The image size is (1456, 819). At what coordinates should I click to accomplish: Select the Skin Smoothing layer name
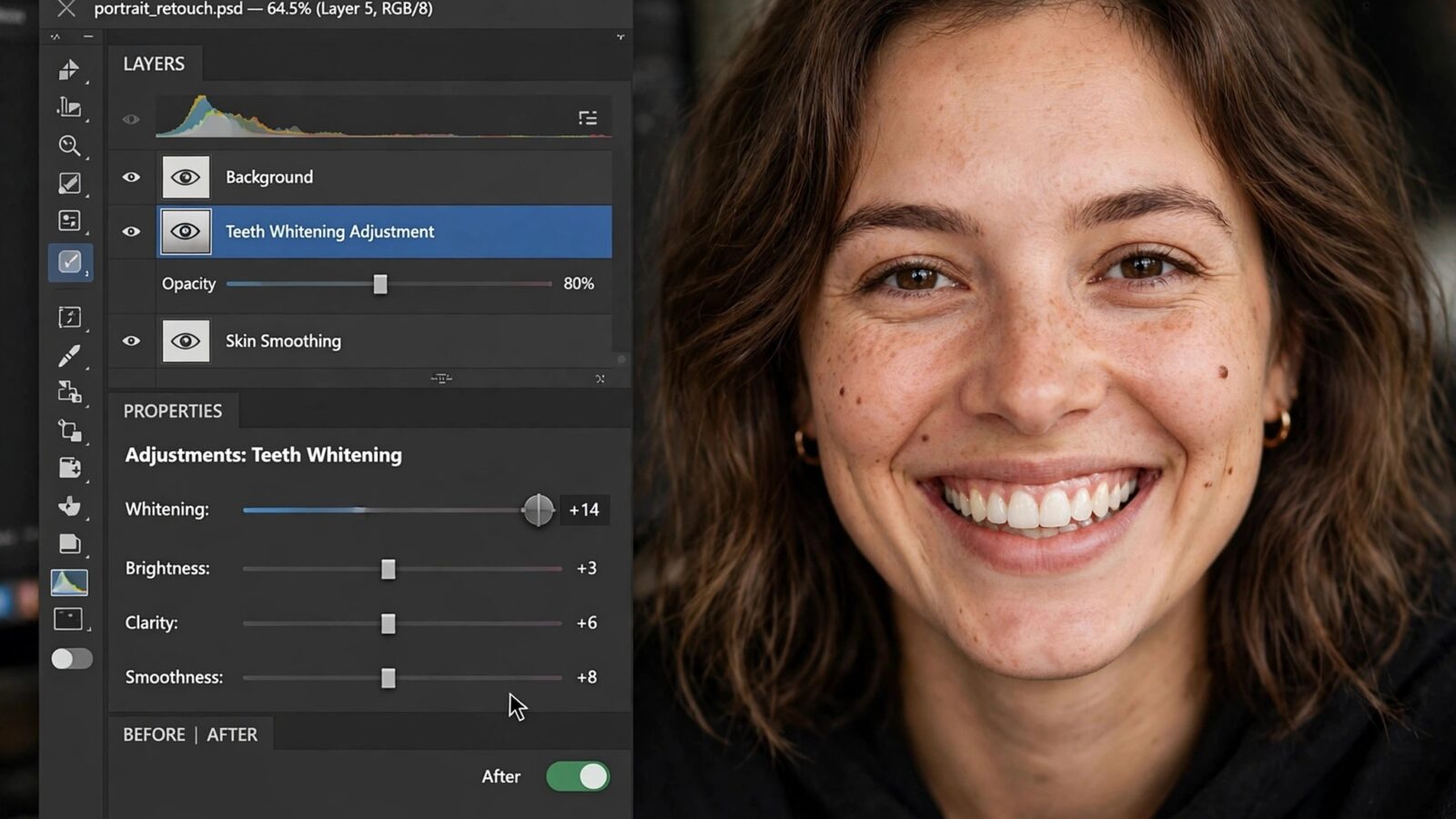[283, 341]
